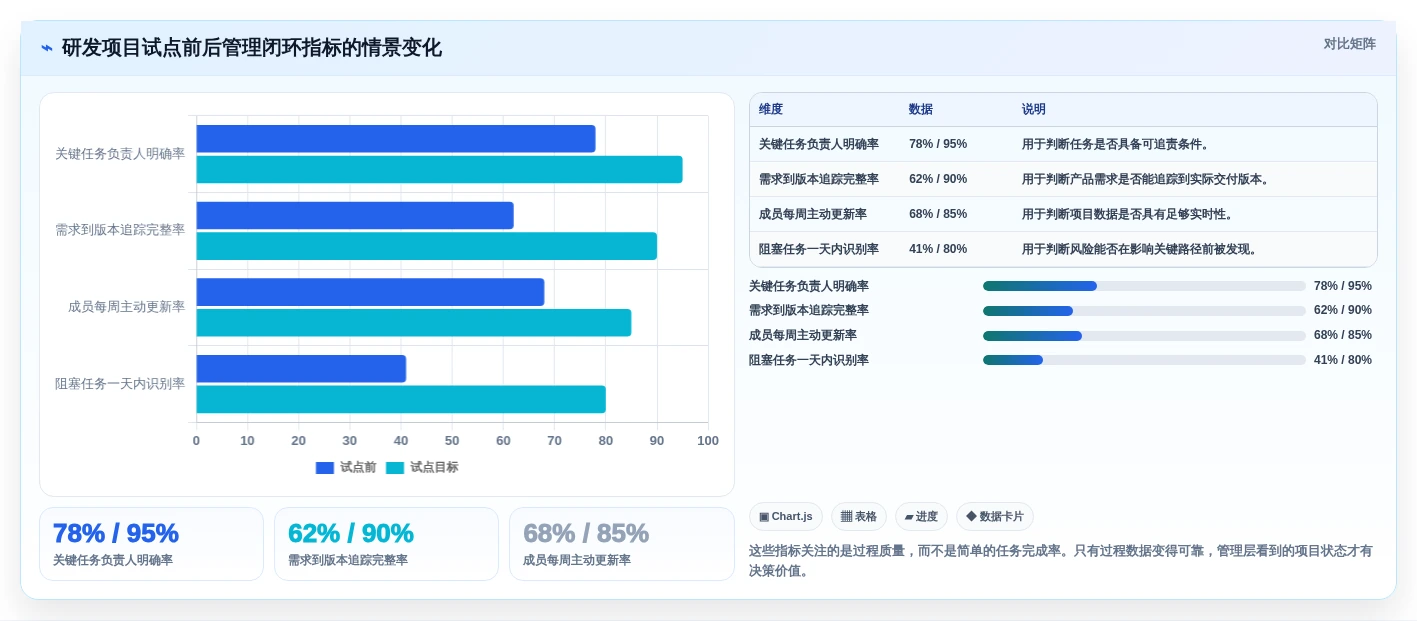Open the 68% / 85% data card

[x=622, y=544]
